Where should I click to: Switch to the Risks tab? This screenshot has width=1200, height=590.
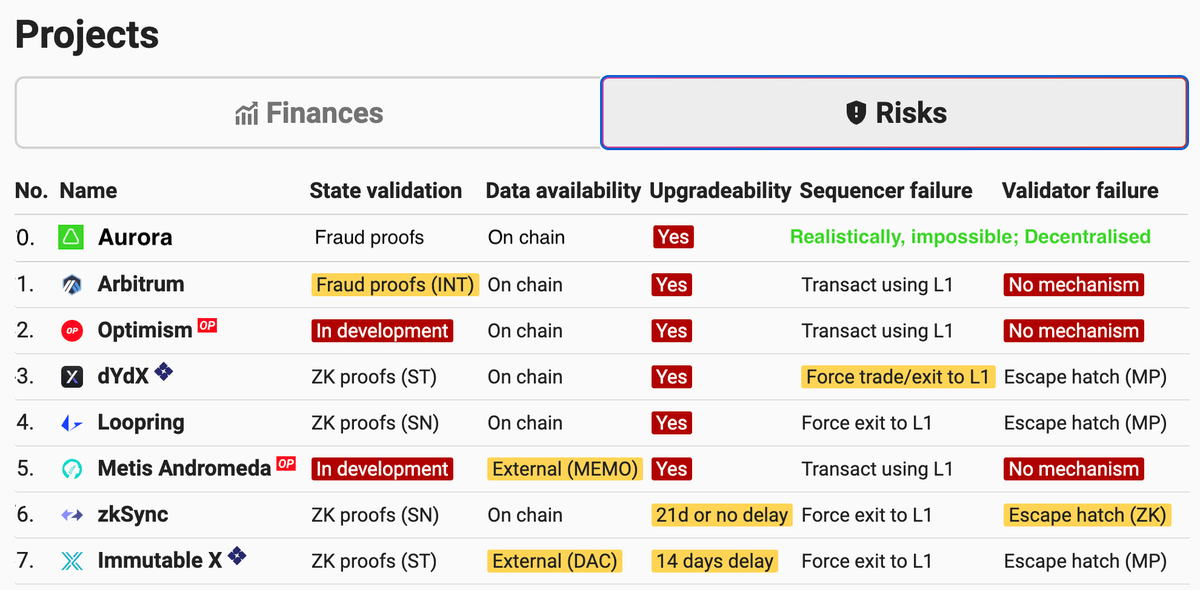coord(895,113)
